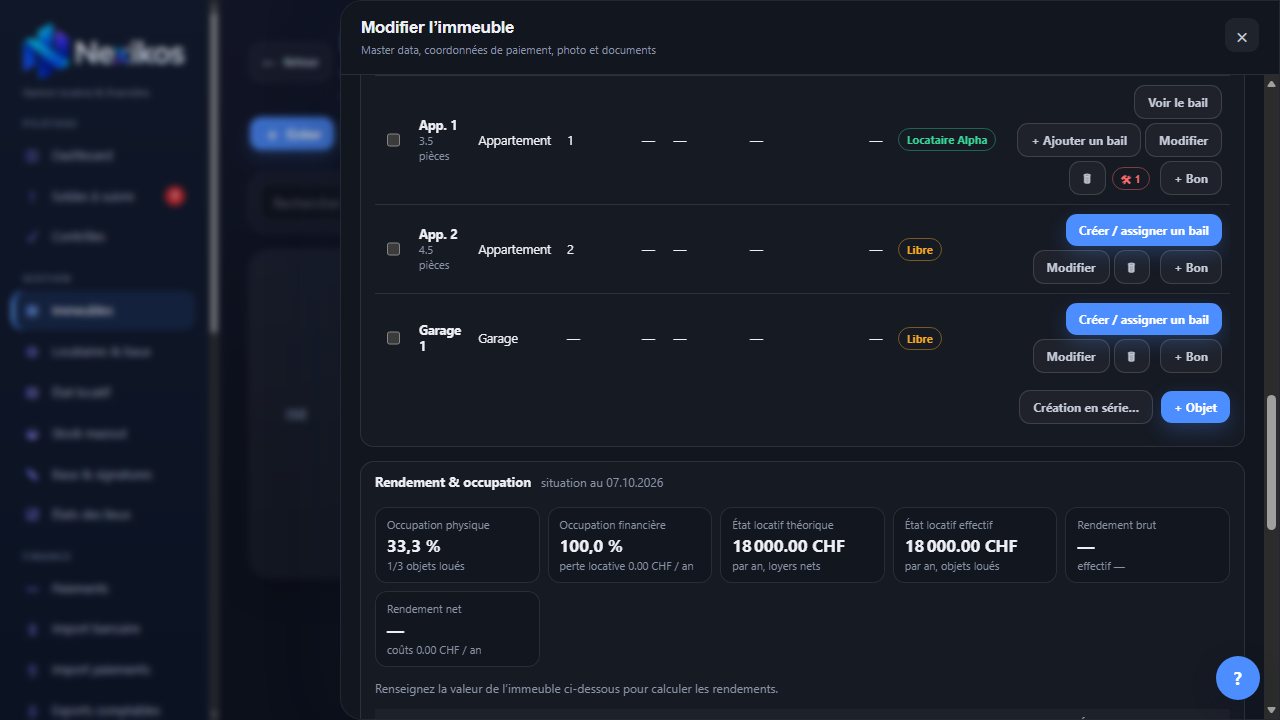Click the Occupation physique 33,3 % card

pyautogui.click(x=457, y=545)
